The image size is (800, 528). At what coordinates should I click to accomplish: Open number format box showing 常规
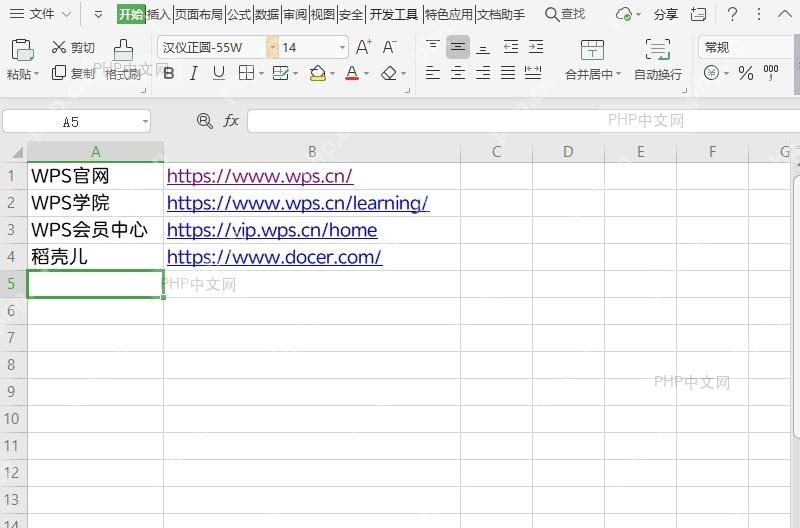coord(746,47)
